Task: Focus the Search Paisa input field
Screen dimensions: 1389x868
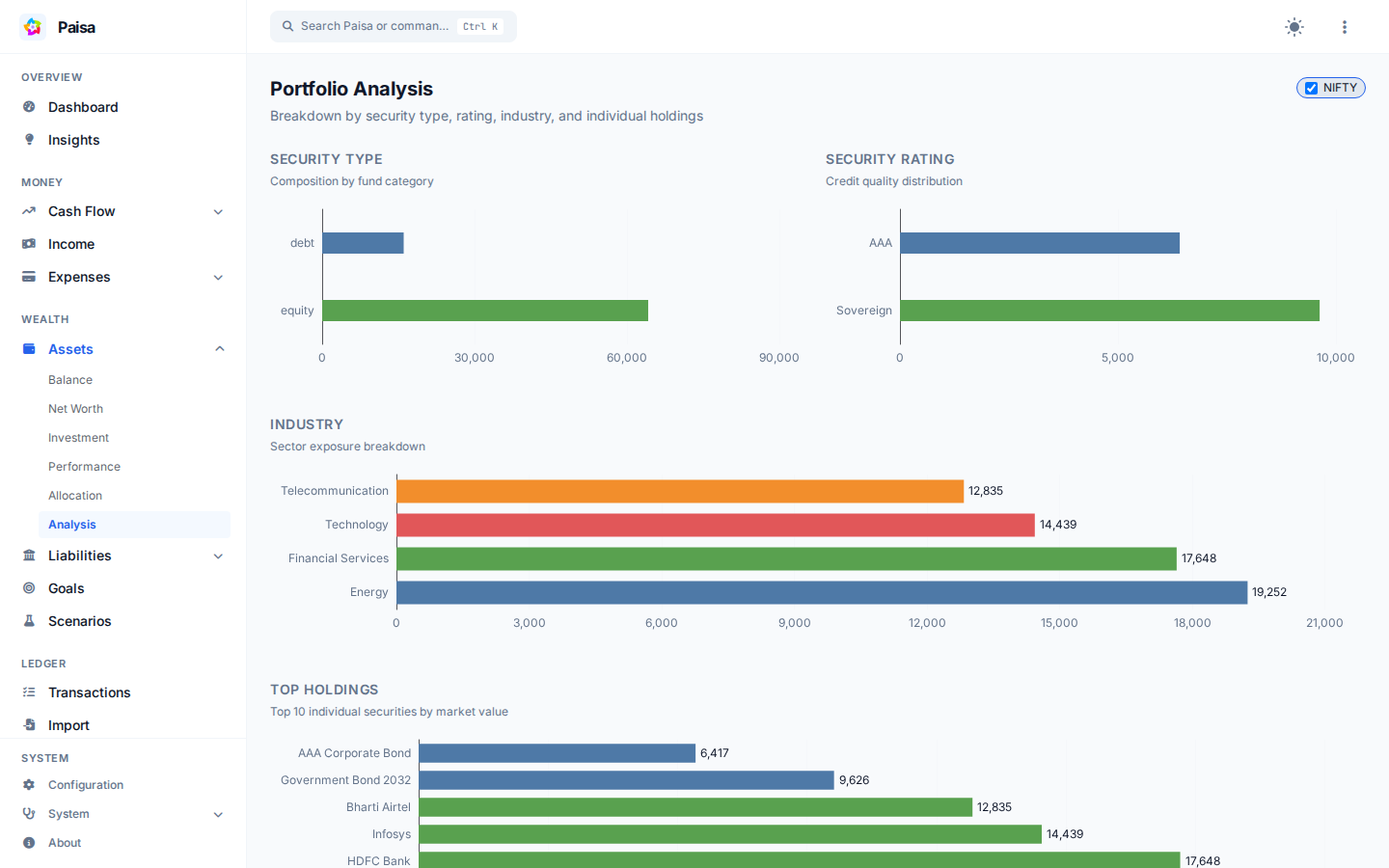Action: [x=394, y=26]
